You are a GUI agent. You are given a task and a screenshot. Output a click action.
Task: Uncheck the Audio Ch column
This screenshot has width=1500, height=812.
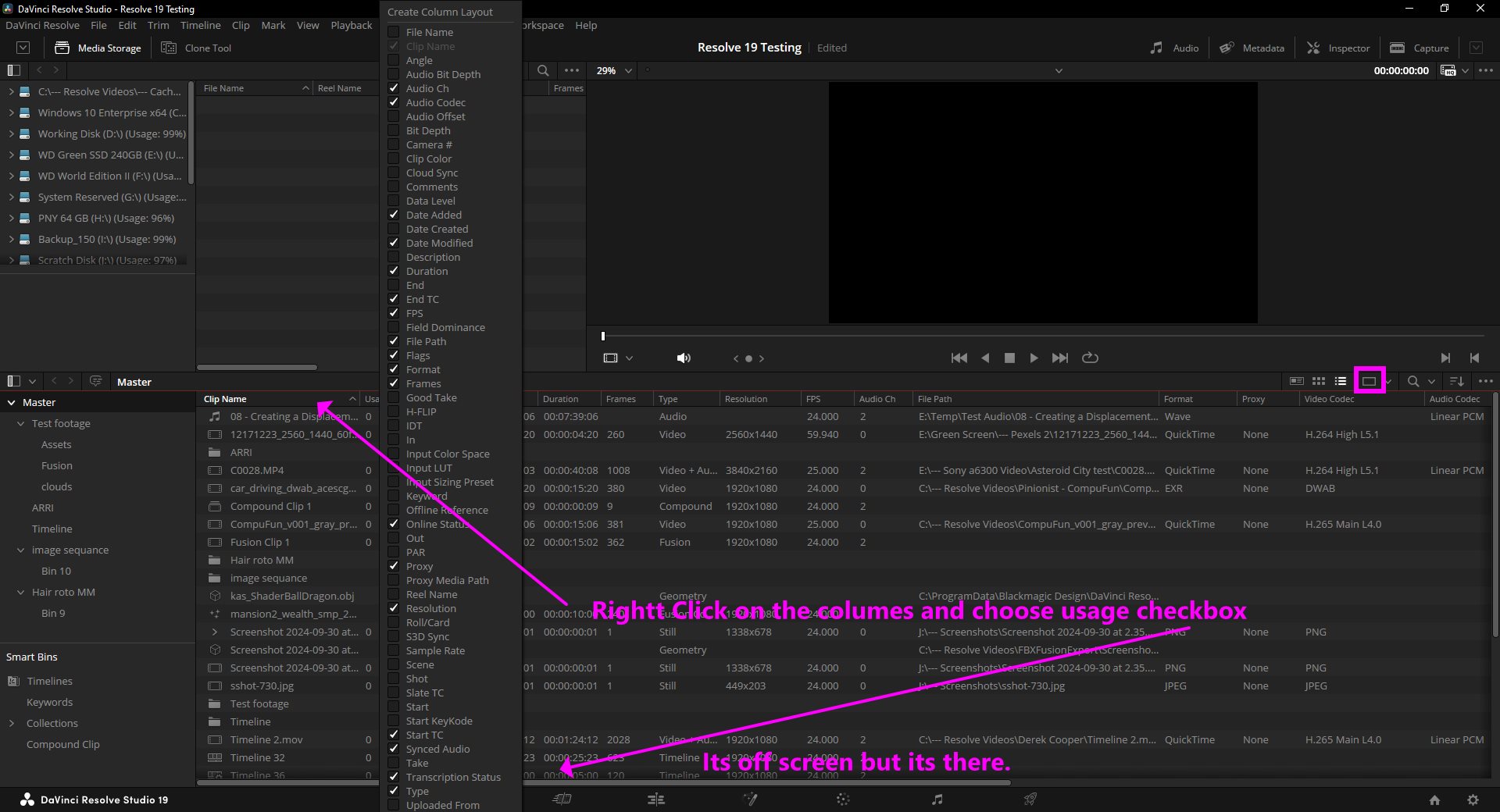394,88
